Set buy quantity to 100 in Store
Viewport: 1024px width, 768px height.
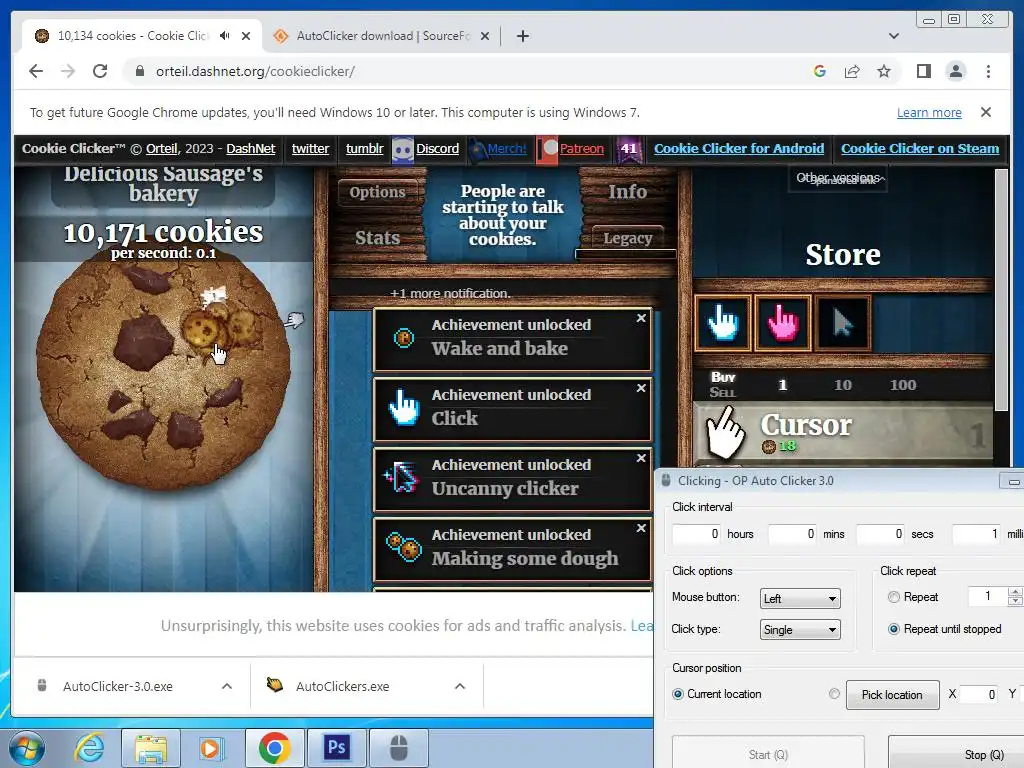(x=903, y=385)
